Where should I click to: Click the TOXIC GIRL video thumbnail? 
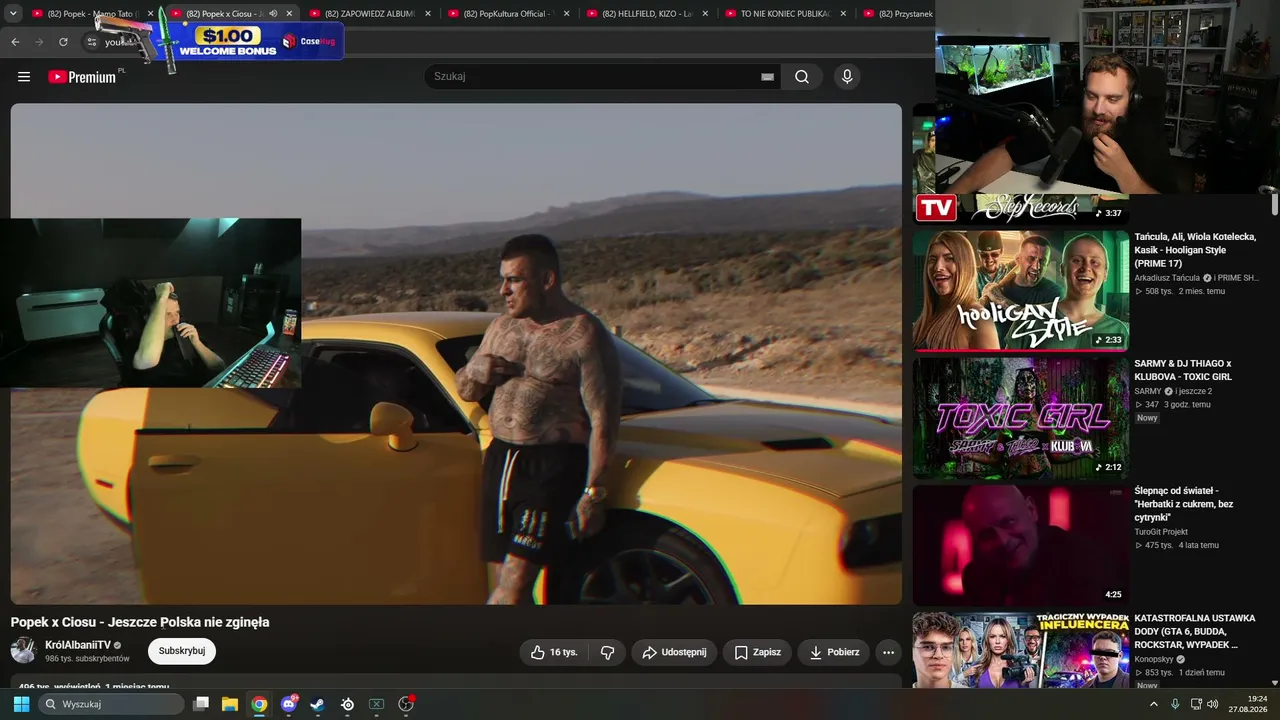pyautogui.click(x=1021, y=418)
